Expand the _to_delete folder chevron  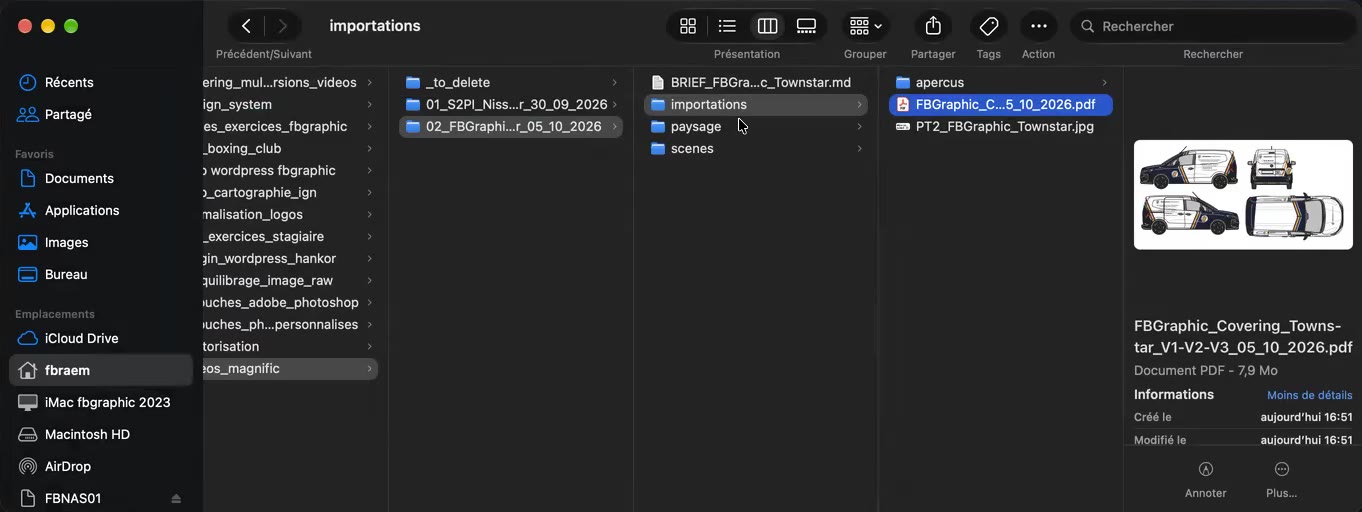pyautogui.click(x=614, y=82)
